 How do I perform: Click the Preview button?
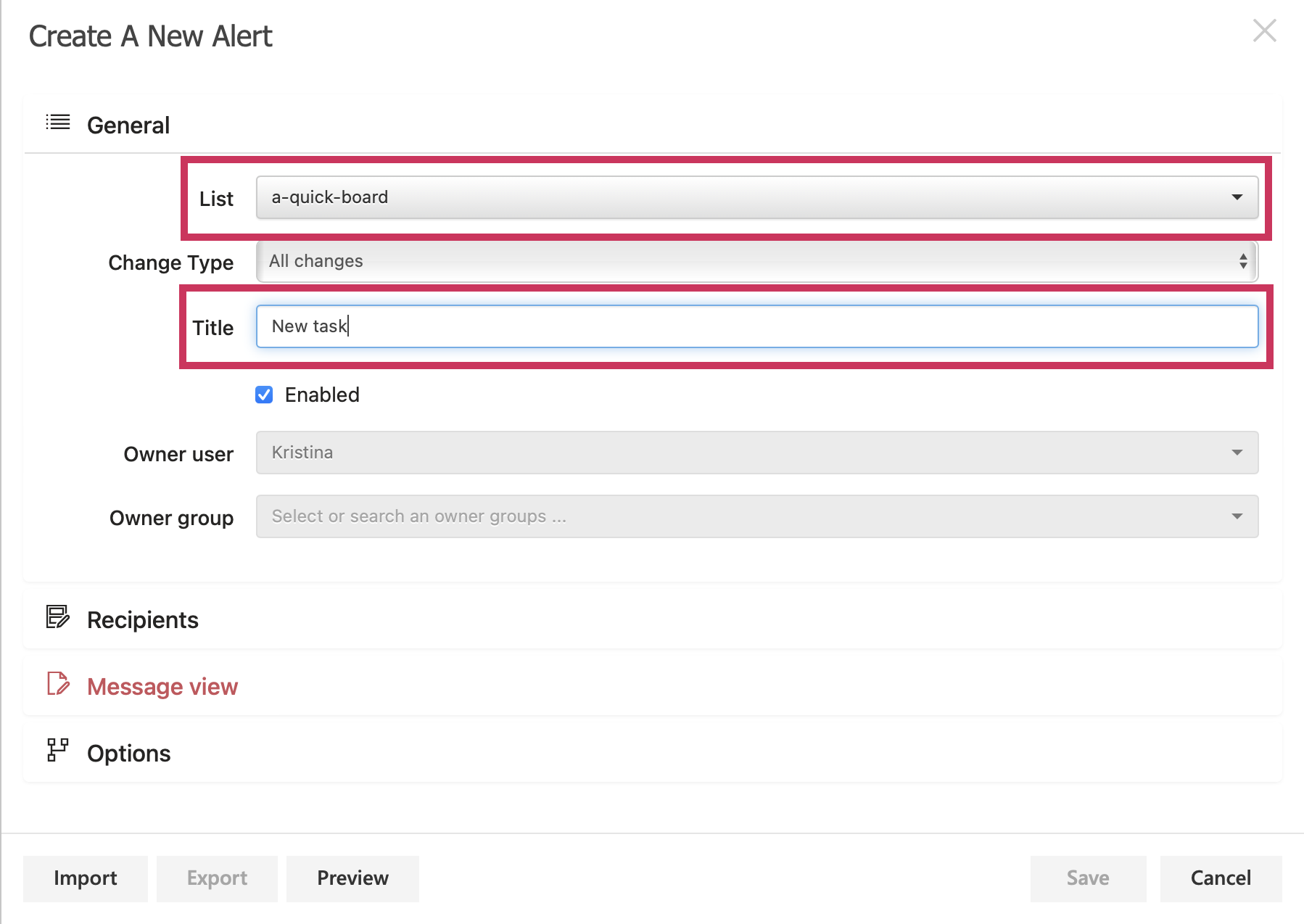click(x=352, y=878)
